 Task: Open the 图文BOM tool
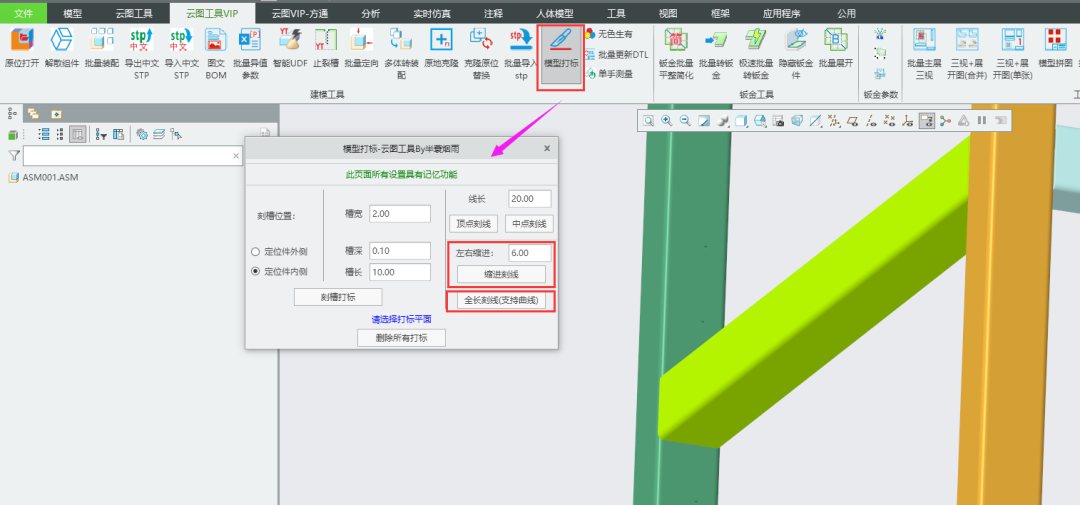[x=216, y=40]
